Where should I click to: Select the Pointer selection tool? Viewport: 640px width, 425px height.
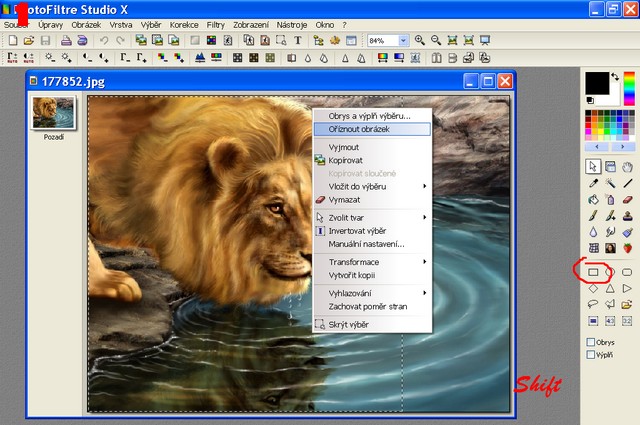(x=593, y=167)
